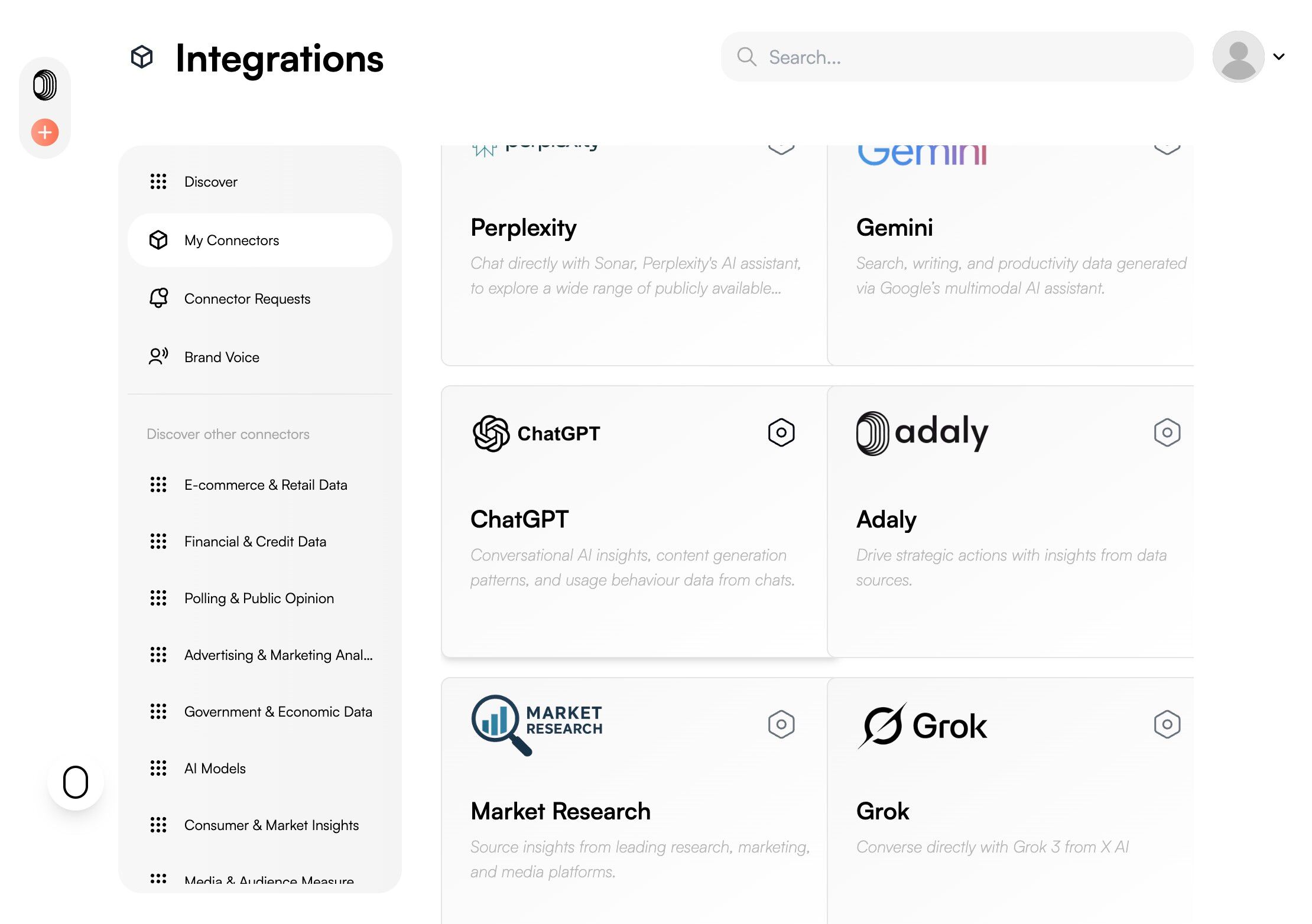Go to Connector Requests

[247, 299]
